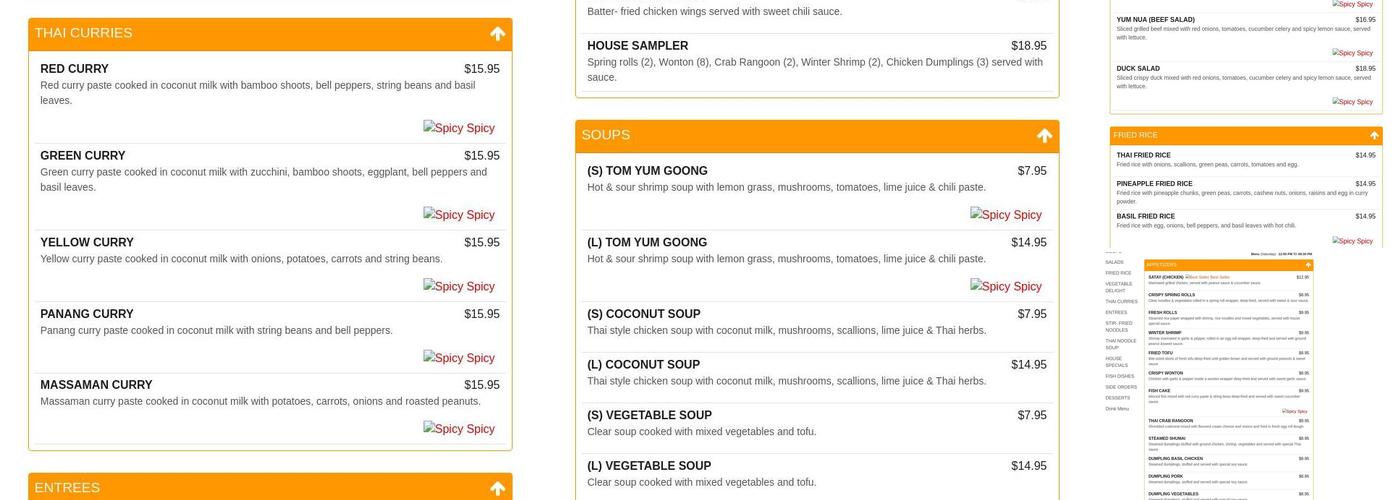Go to Desserts in the sidebar
The width and height of the screenshot is (1400, 500).
[x=1117, y=398]
